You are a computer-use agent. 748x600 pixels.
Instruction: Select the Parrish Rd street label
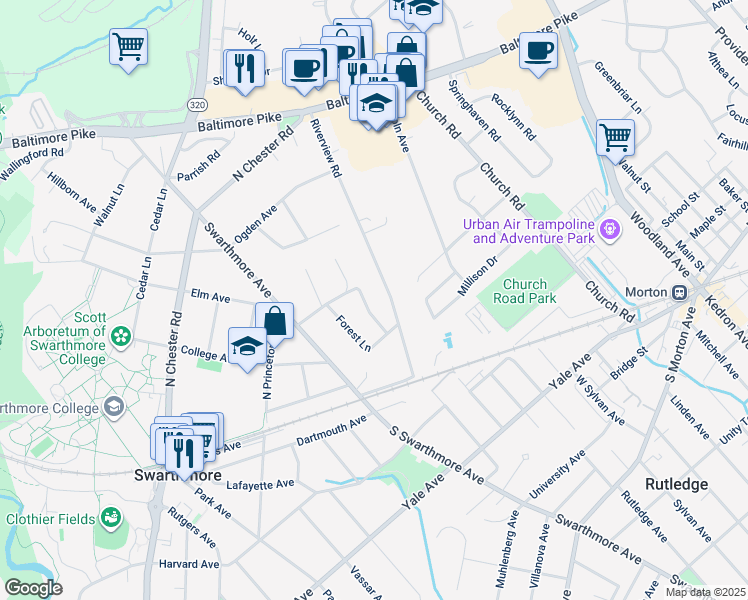(x=199, y=166)
